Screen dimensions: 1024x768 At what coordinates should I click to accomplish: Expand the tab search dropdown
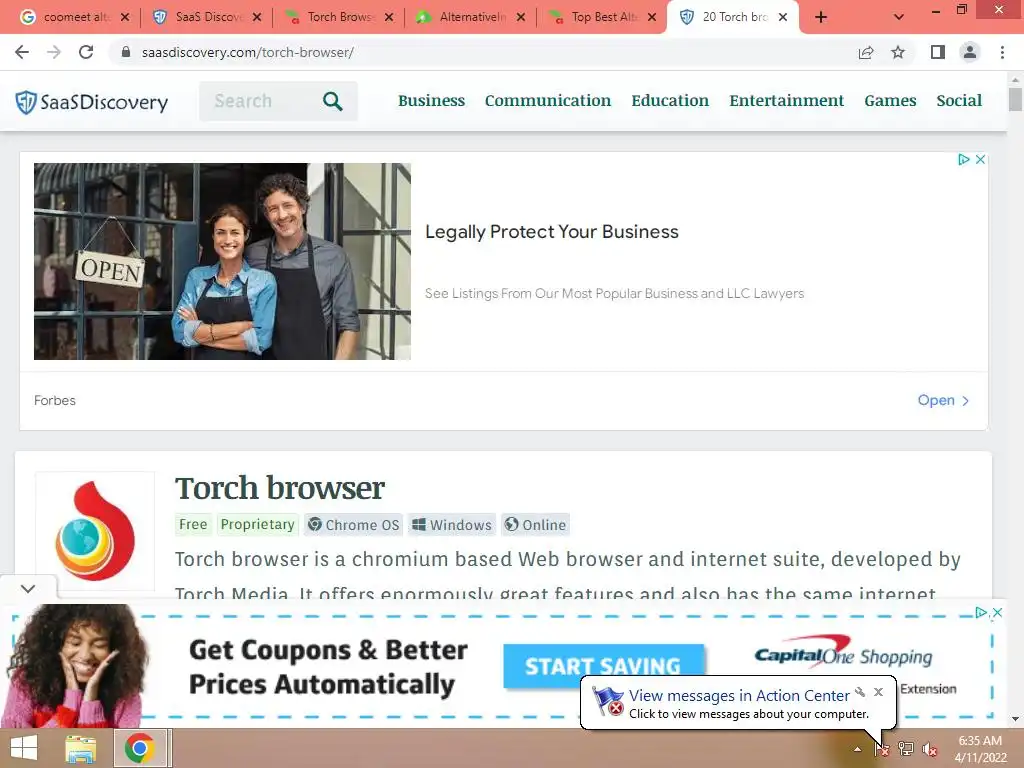pyautogui.click(x=899, y=18)
